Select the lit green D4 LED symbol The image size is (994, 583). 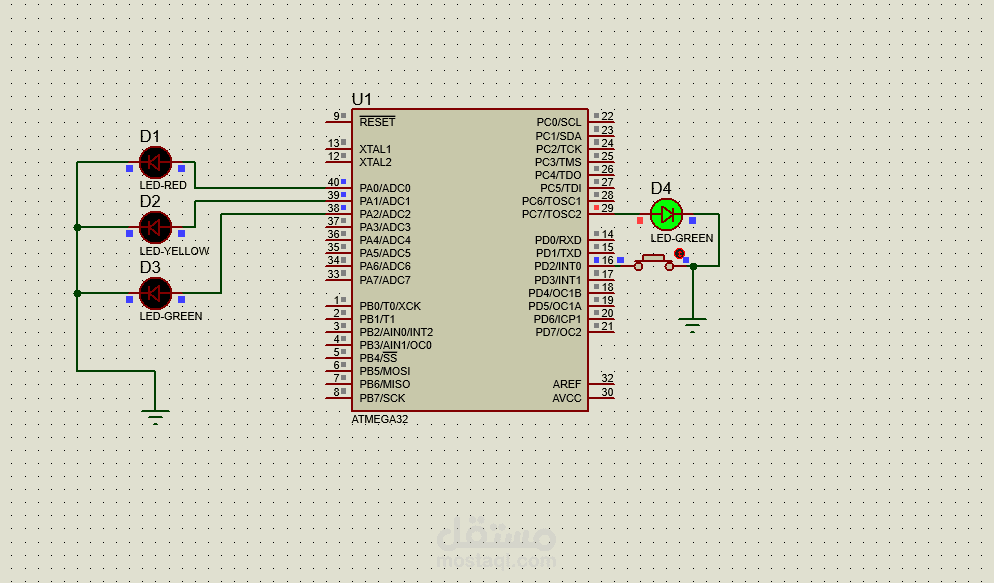pos(666,215)
